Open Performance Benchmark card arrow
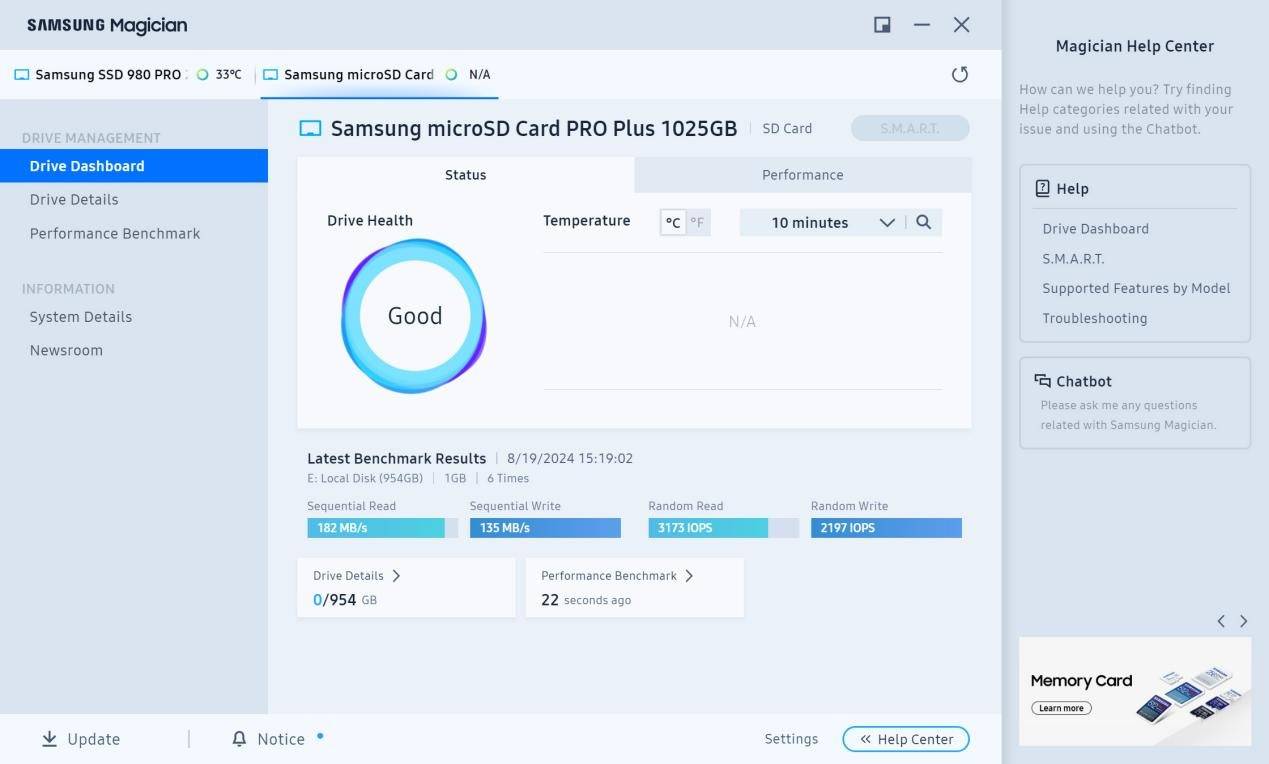 (688, 576)
